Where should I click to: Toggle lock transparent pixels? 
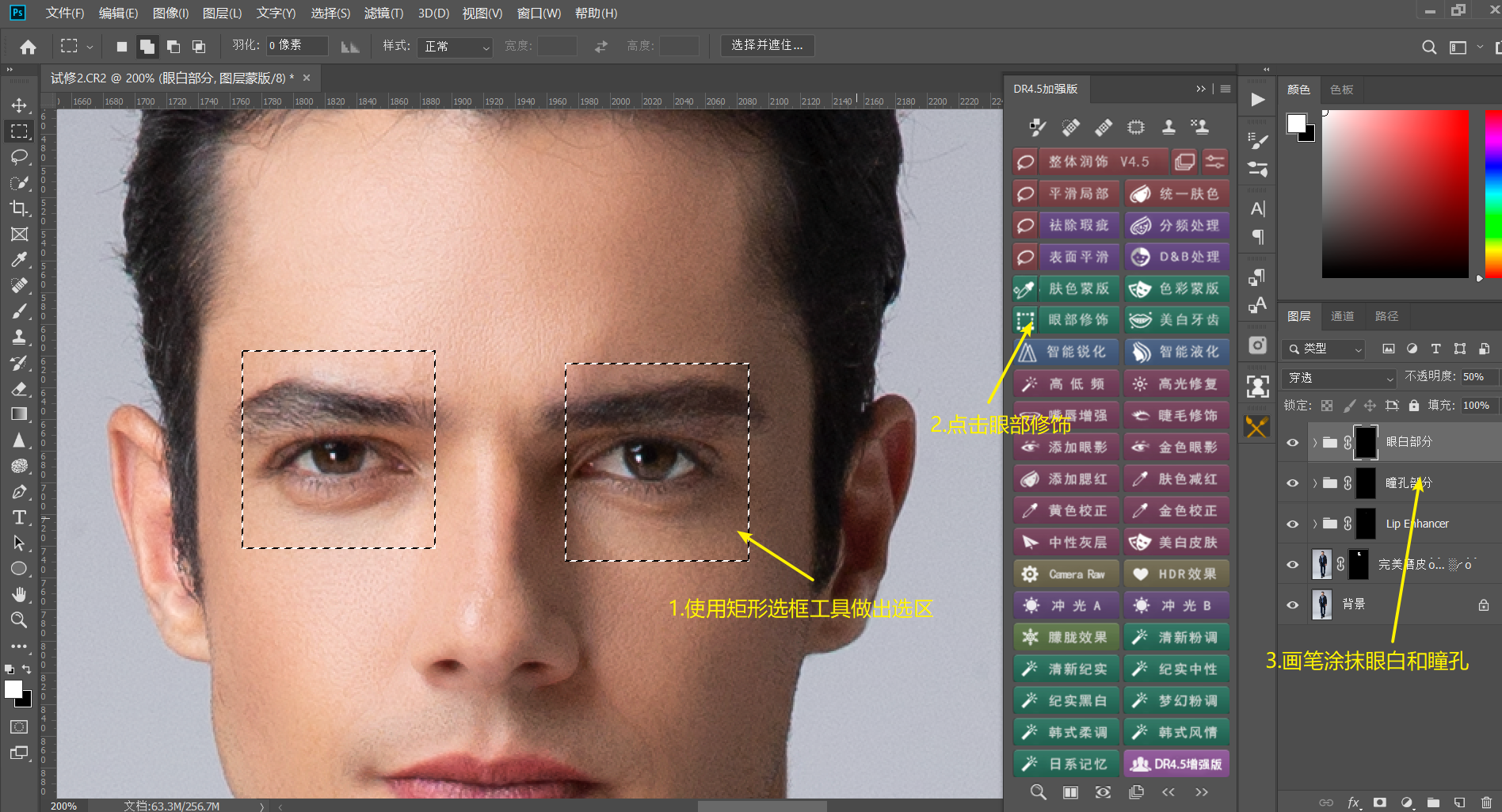click(x=1327, y=406)
